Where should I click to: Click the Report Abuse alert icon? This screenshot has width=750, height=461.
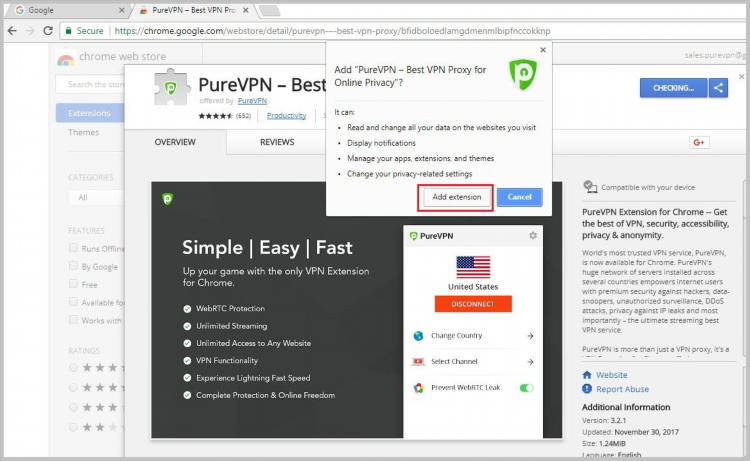point(587,389)
